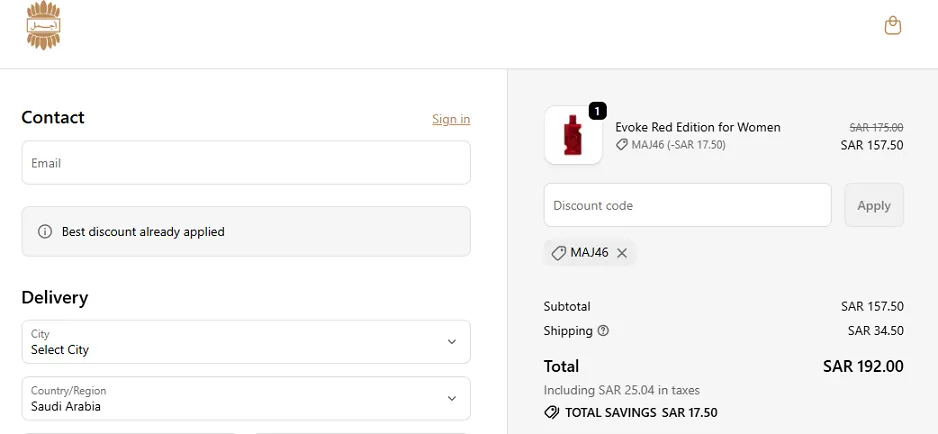Open the Select City dropdown
This screenshot has height=434, width=938.
pos(246,342)
